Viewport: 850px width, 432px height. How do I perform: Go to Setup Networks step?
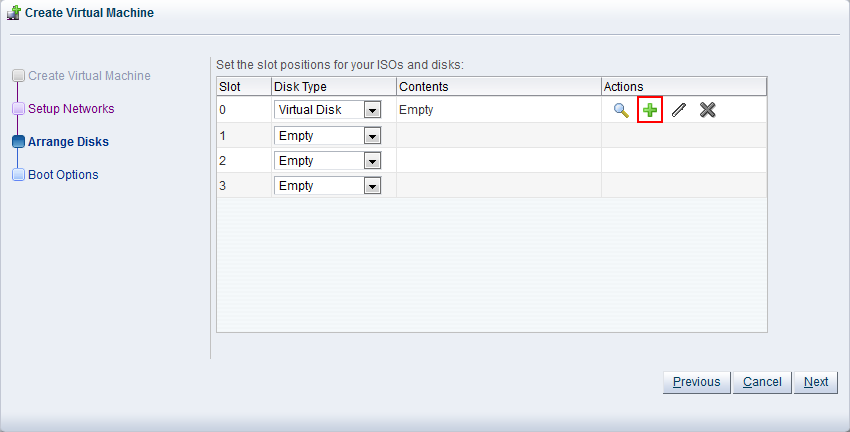point(71,109)
